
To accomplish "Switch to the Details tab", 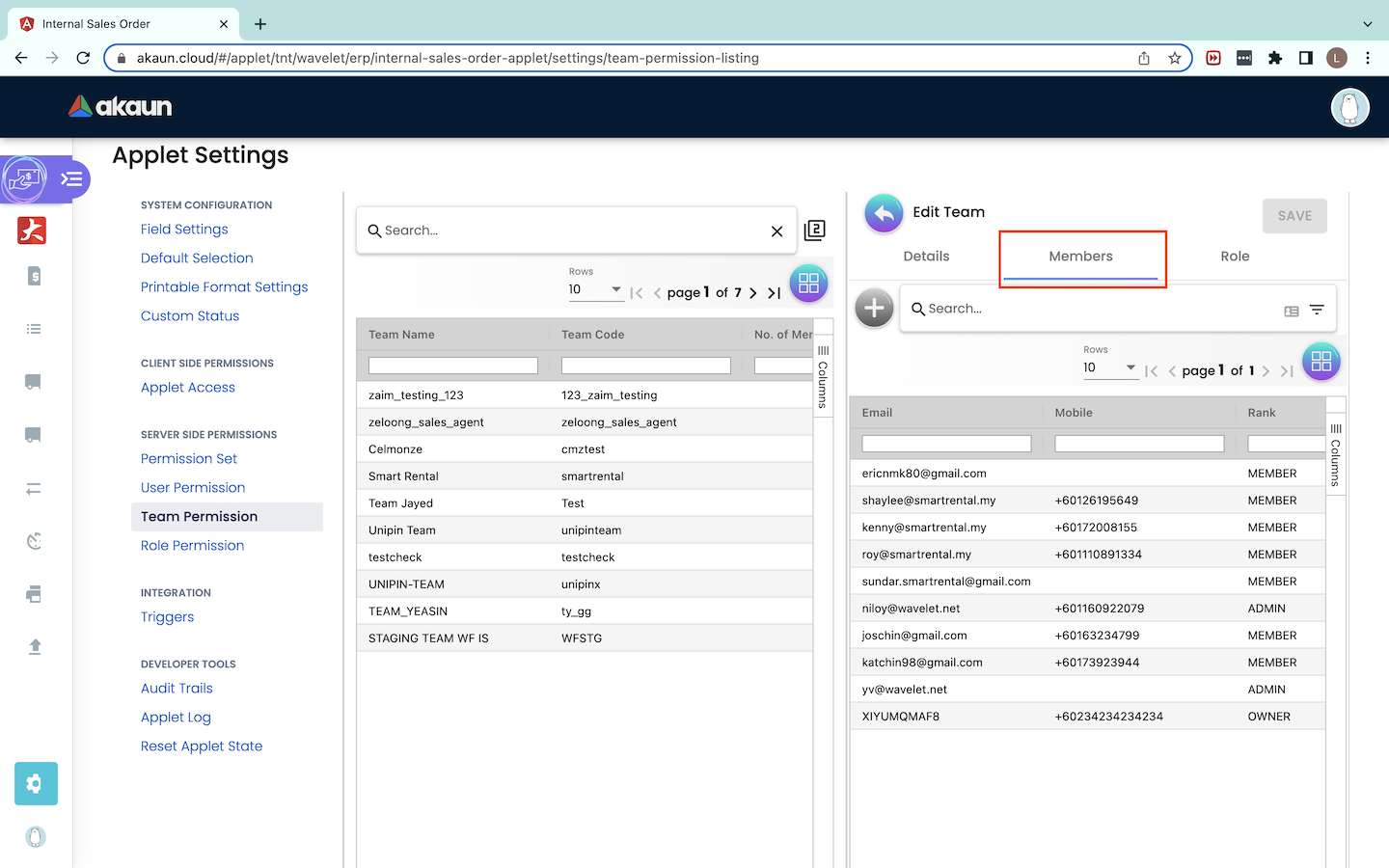I will (x=926, y=257).
